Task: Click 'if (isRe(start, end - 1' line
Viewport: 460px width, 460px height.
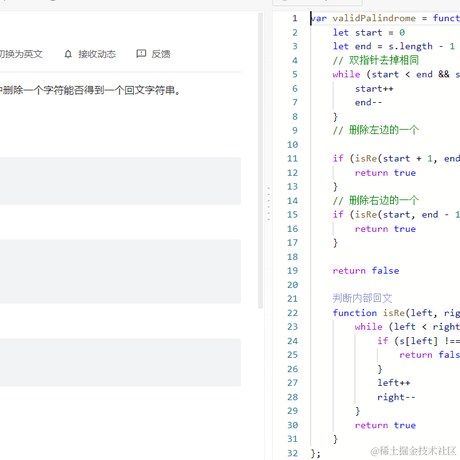Action: point(396,215)
